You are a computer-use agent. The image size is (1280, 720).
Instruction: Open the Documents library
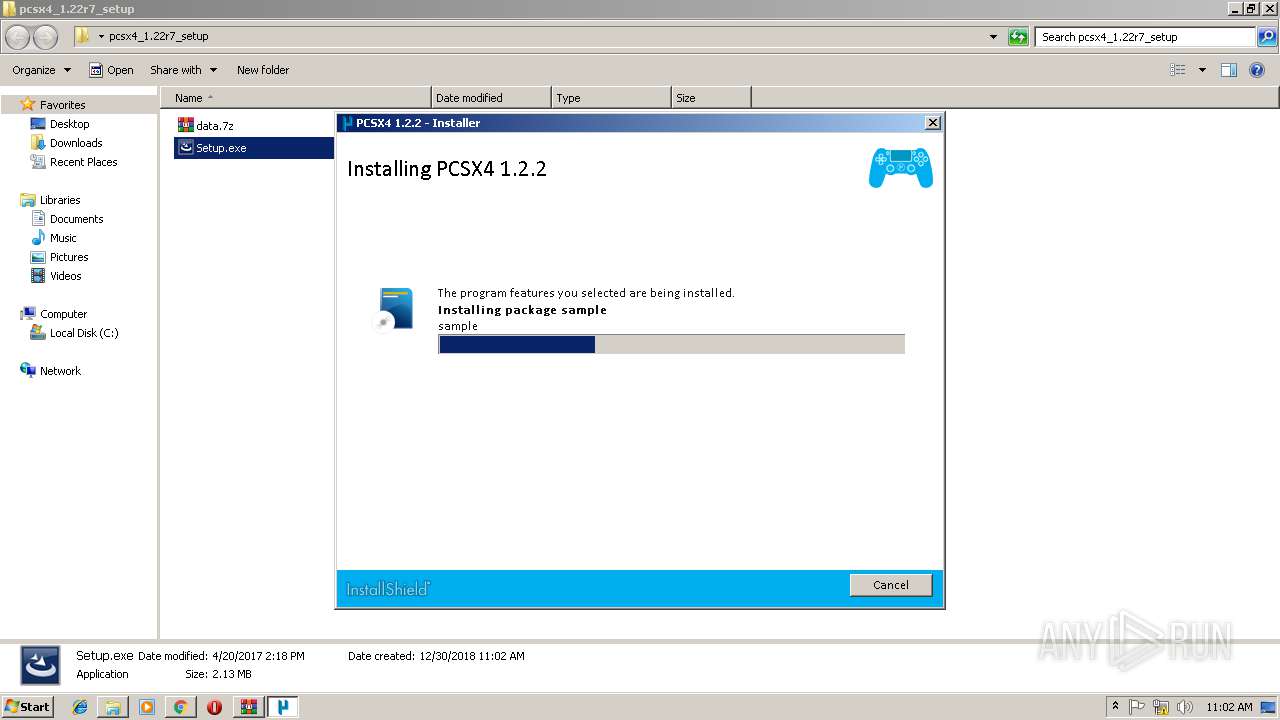coord(76,219)
